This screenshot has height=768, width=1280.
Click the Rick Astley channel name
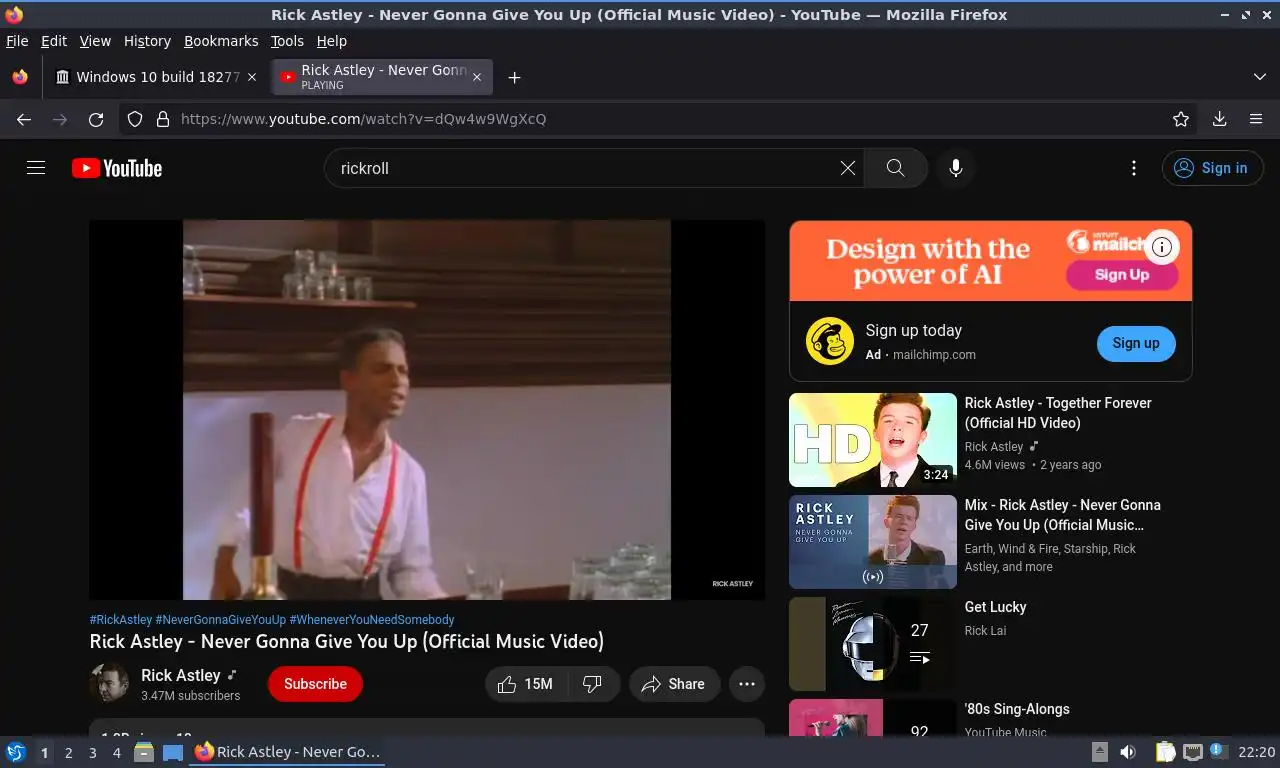181,675
